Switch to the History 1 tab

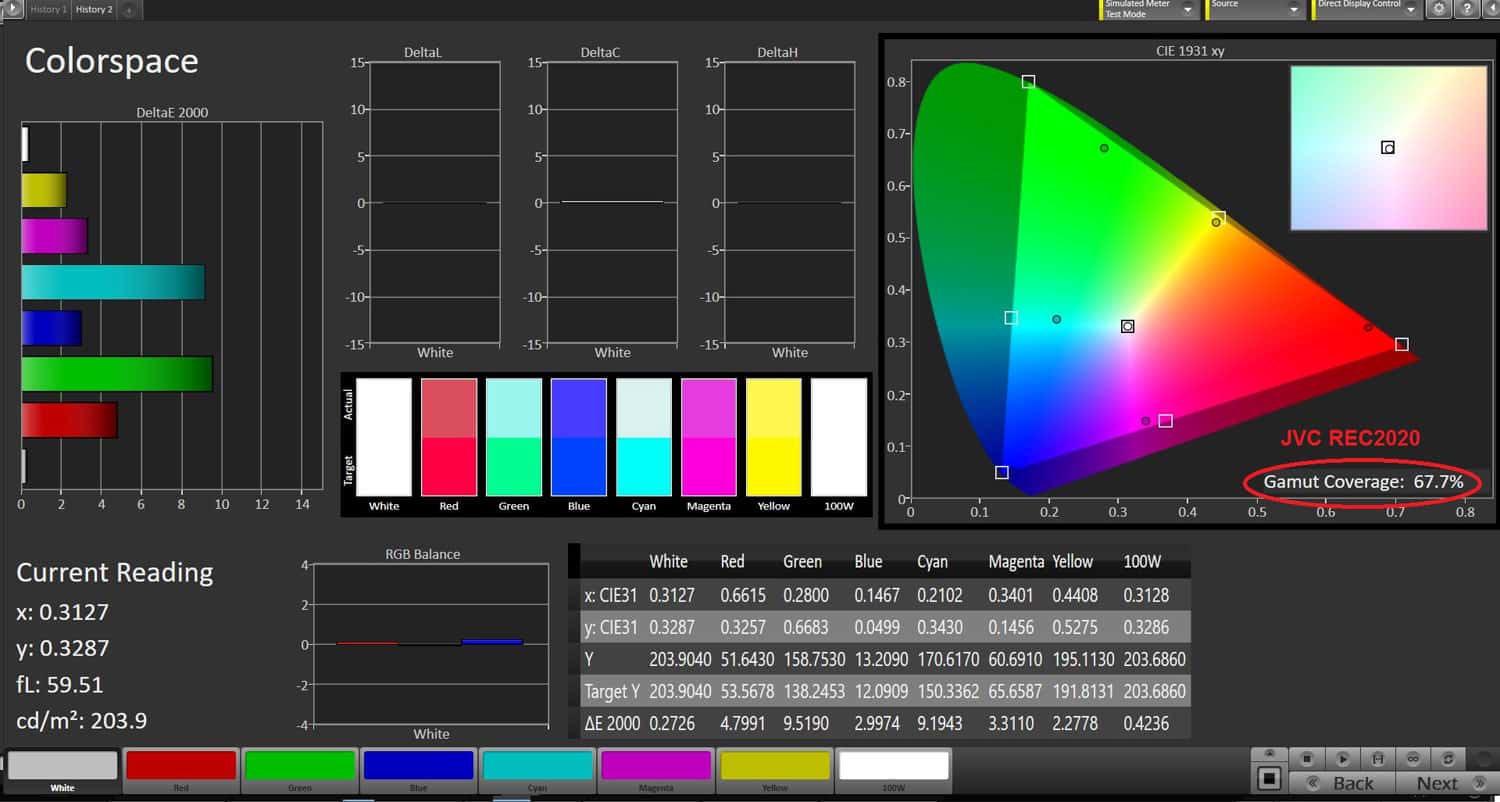(x=47, y=9)
